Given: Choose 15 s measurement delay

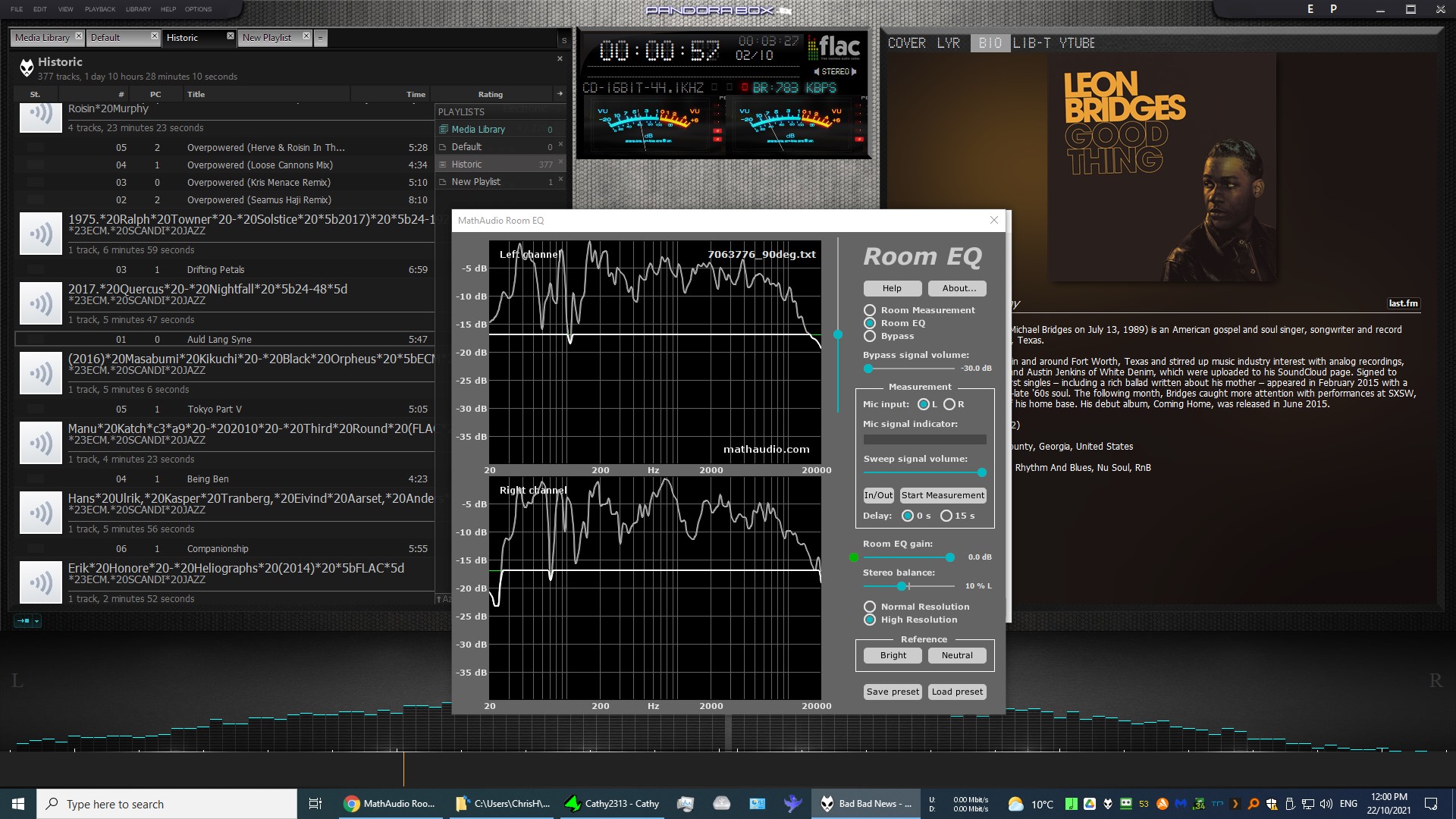Looking at the screenshot, I should pos(946,516).
